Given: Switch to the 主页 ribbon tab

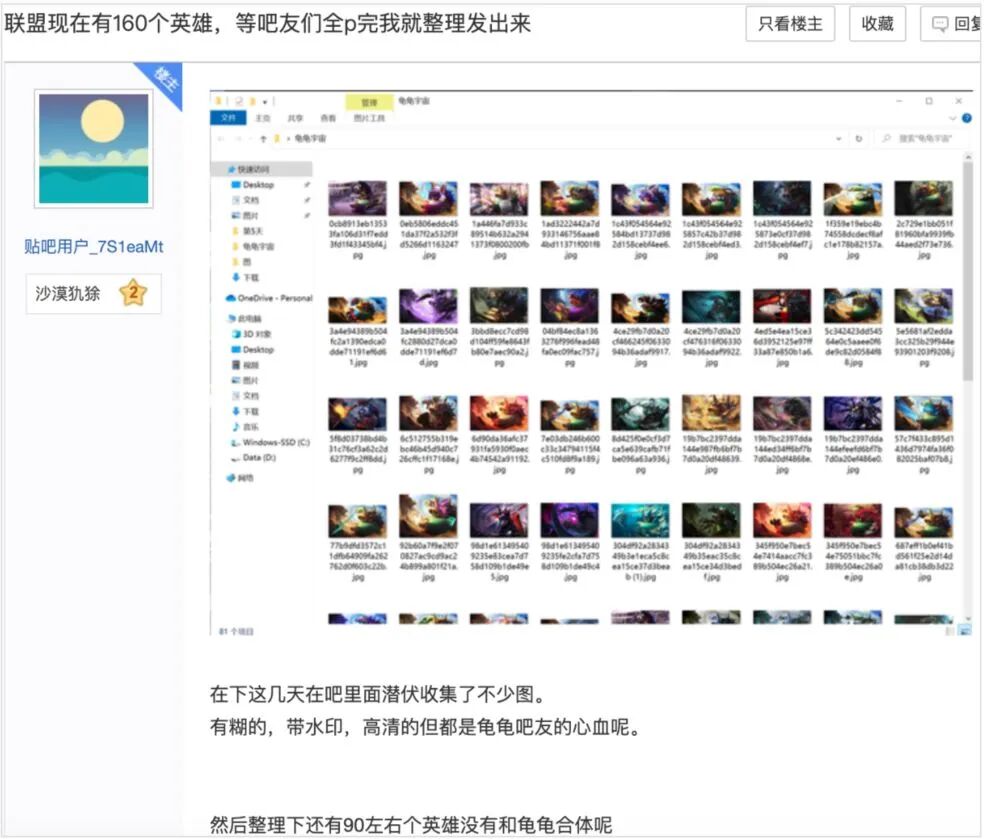Looking at the screenshot, I should coord(263,118).
